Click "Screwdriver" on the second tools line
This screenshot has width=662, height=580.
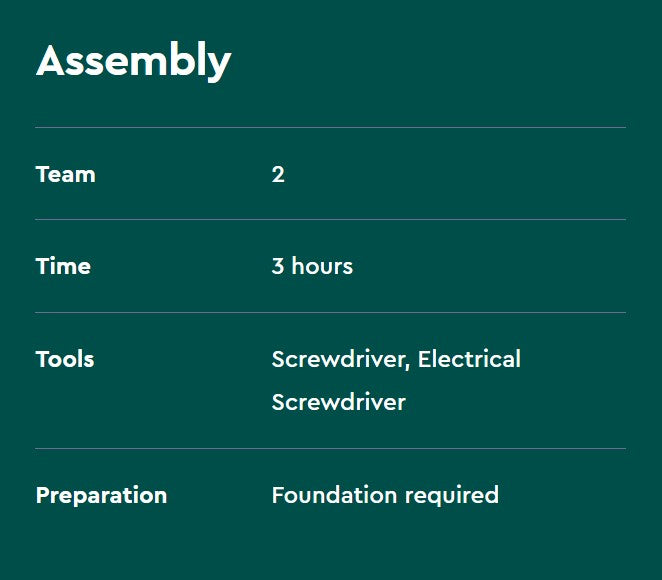(338, 402)
